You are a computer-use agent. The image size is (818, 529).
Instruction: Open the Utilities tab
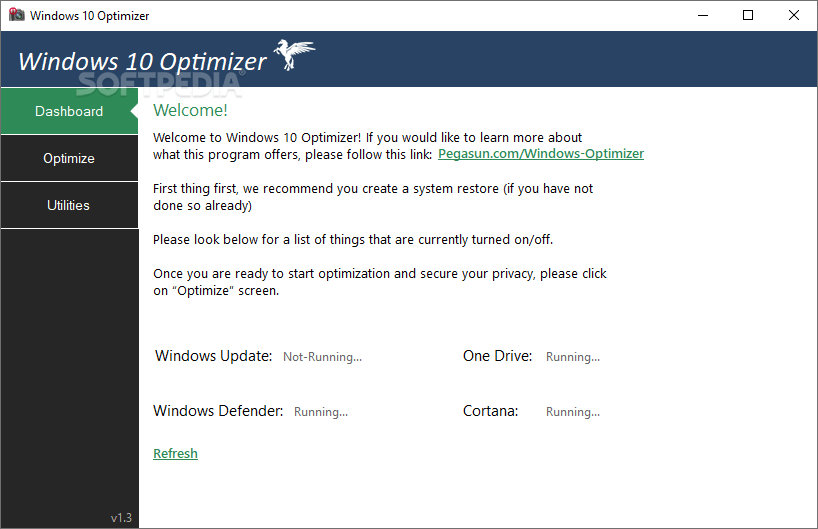pyautogui.click(x=69, y=205)
